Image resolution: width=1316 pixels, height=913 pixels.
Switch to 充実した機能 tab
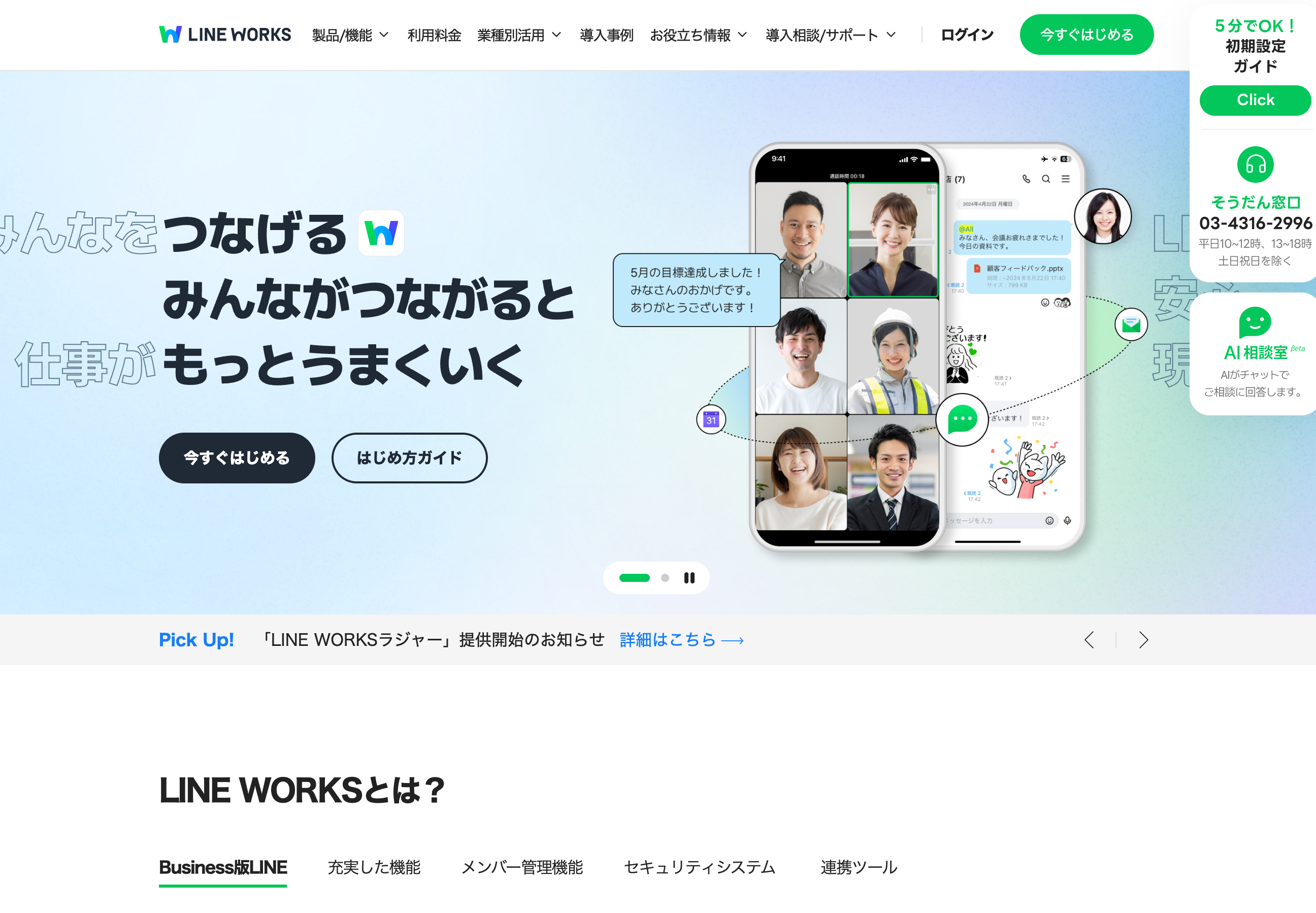(374, 867)
